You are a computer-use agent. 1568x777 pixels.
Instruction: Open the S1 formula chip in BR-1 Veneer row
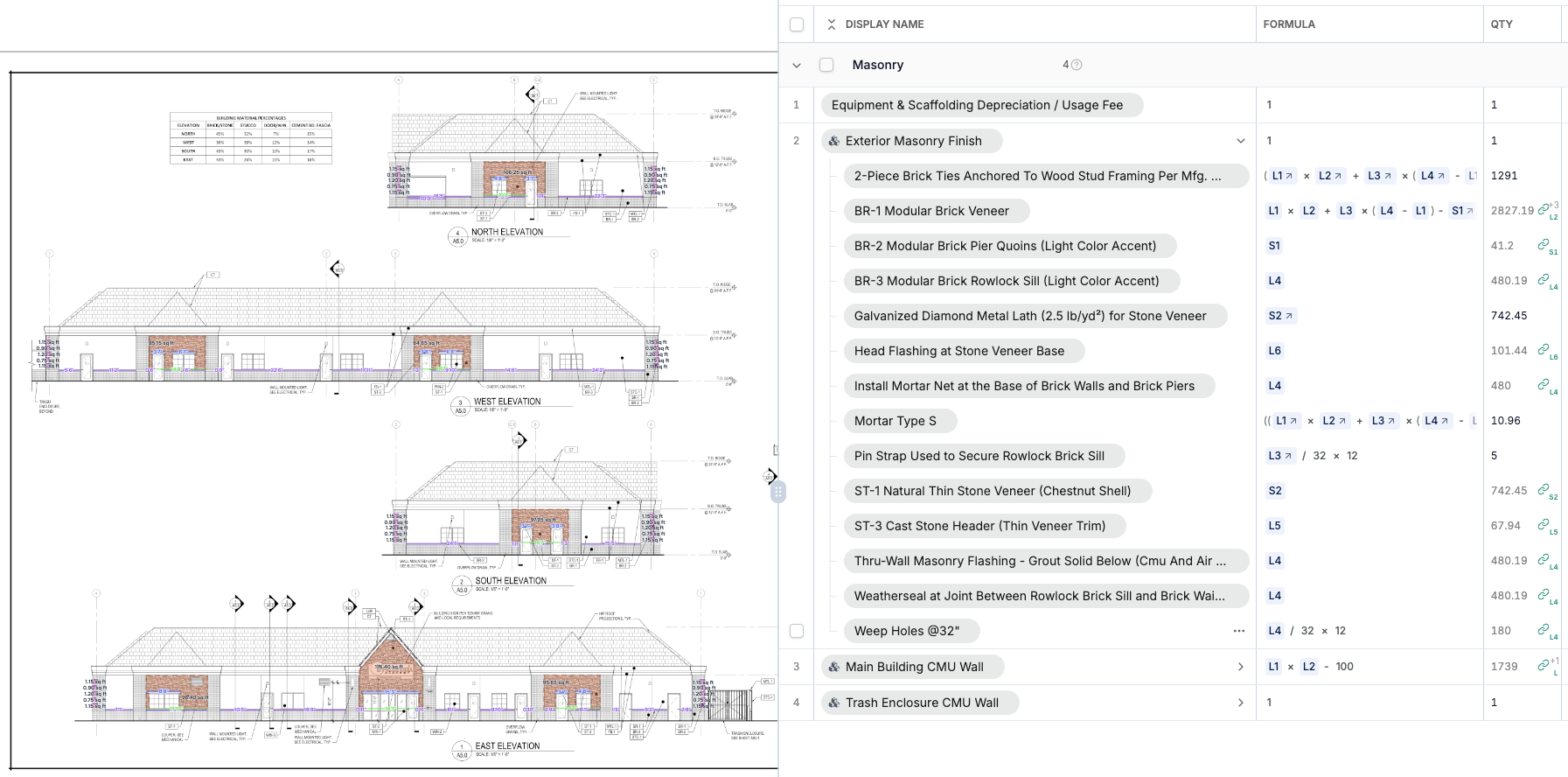[x=1462, y=211]
